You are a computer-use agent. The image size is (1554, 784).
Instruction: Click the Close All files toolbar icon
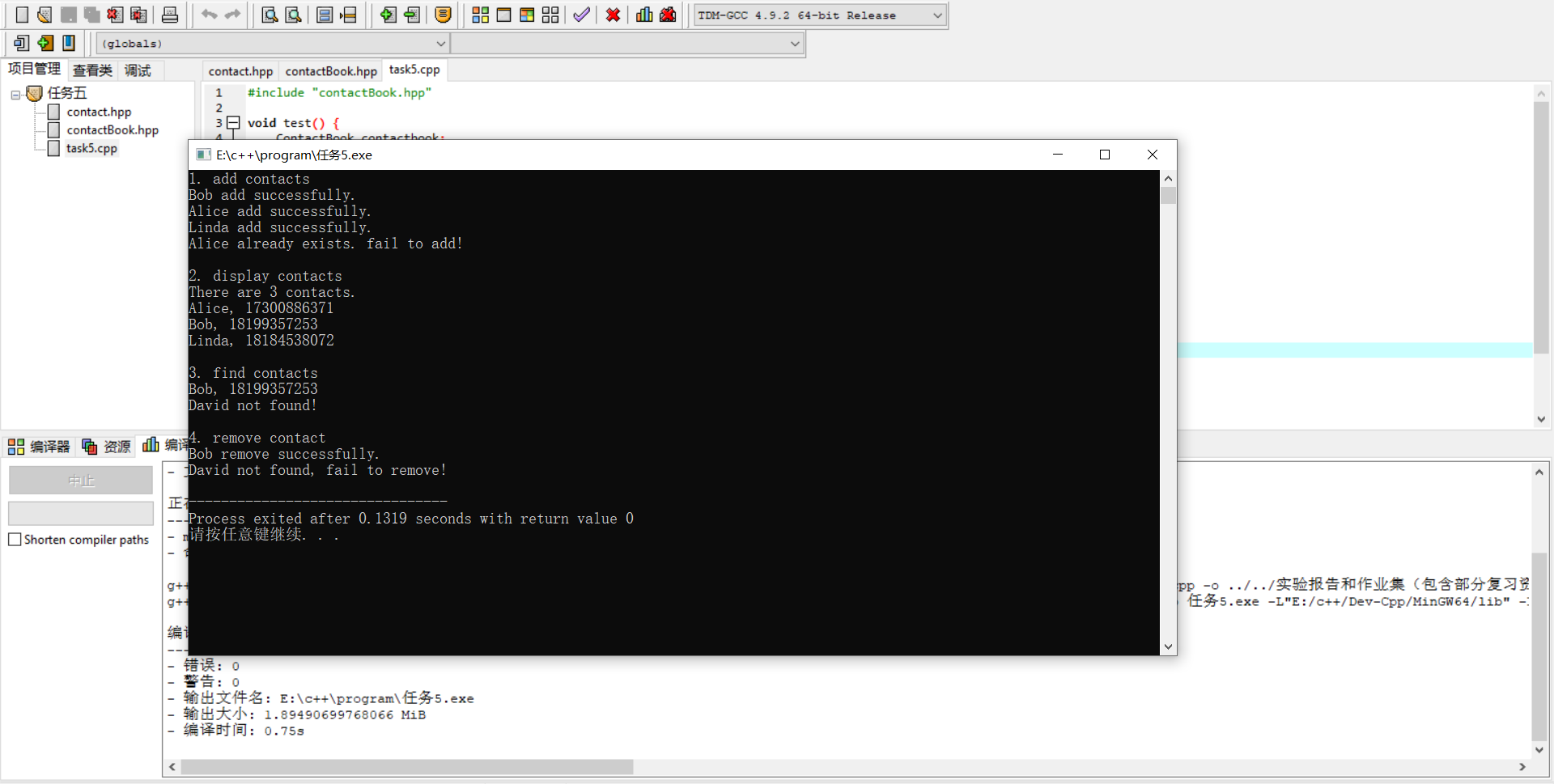[138, 15]
